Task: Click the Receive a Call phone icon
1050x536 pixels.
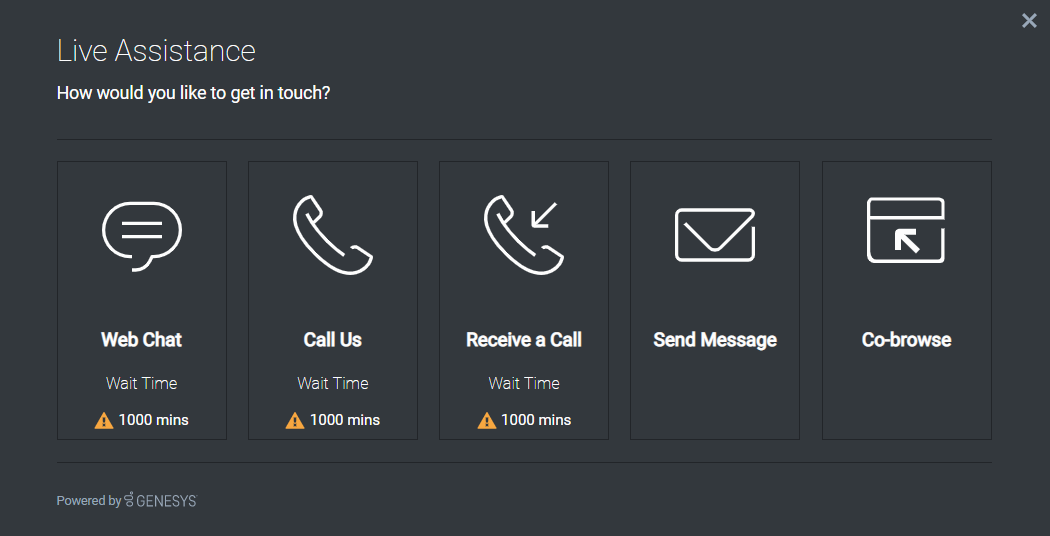Action: coord(524,234)
